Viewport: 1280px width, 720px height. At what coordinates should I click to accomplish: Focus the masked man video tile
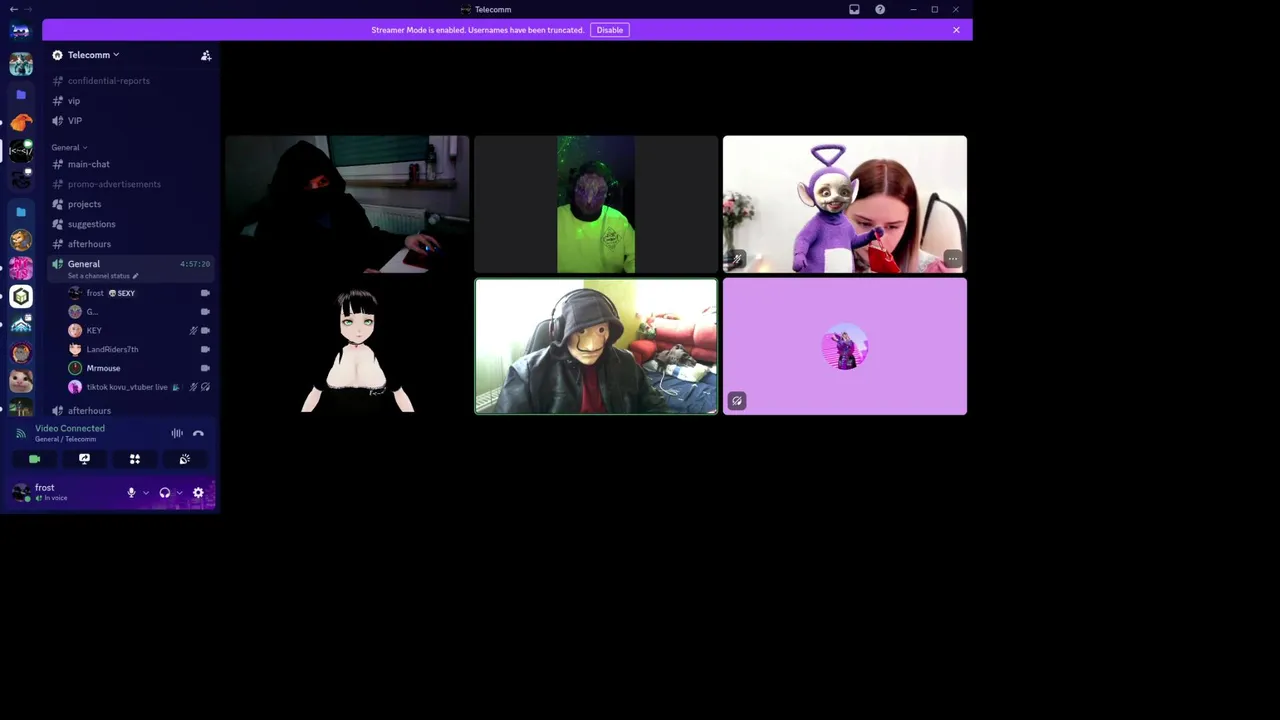click(x=596, y=346)
